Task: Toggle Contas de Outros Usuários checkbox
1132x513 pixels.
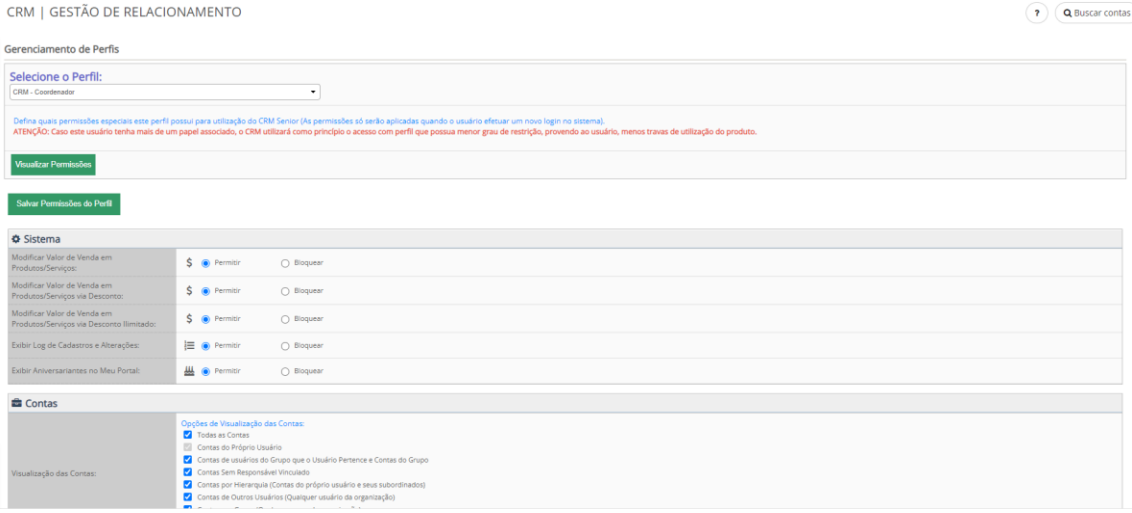Action: [188, 497]
